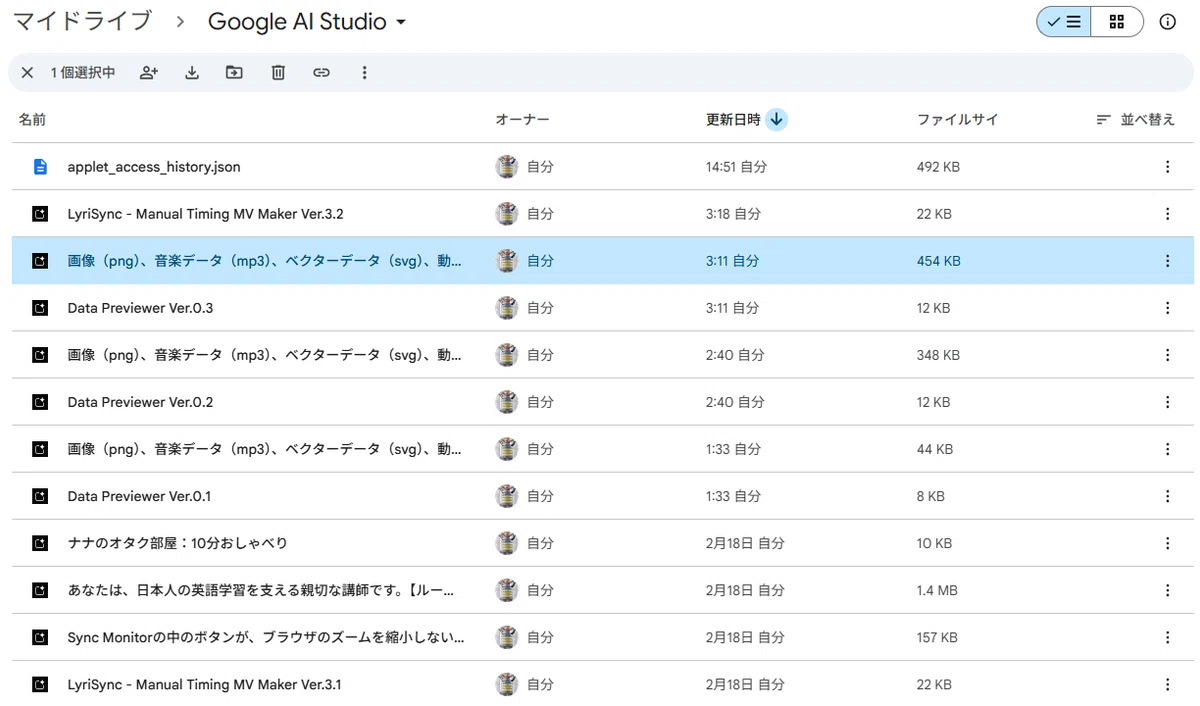This screenshot has height=706, width=1200.
Task: Sort by 名前 column header
Action: tap(32, 119)
